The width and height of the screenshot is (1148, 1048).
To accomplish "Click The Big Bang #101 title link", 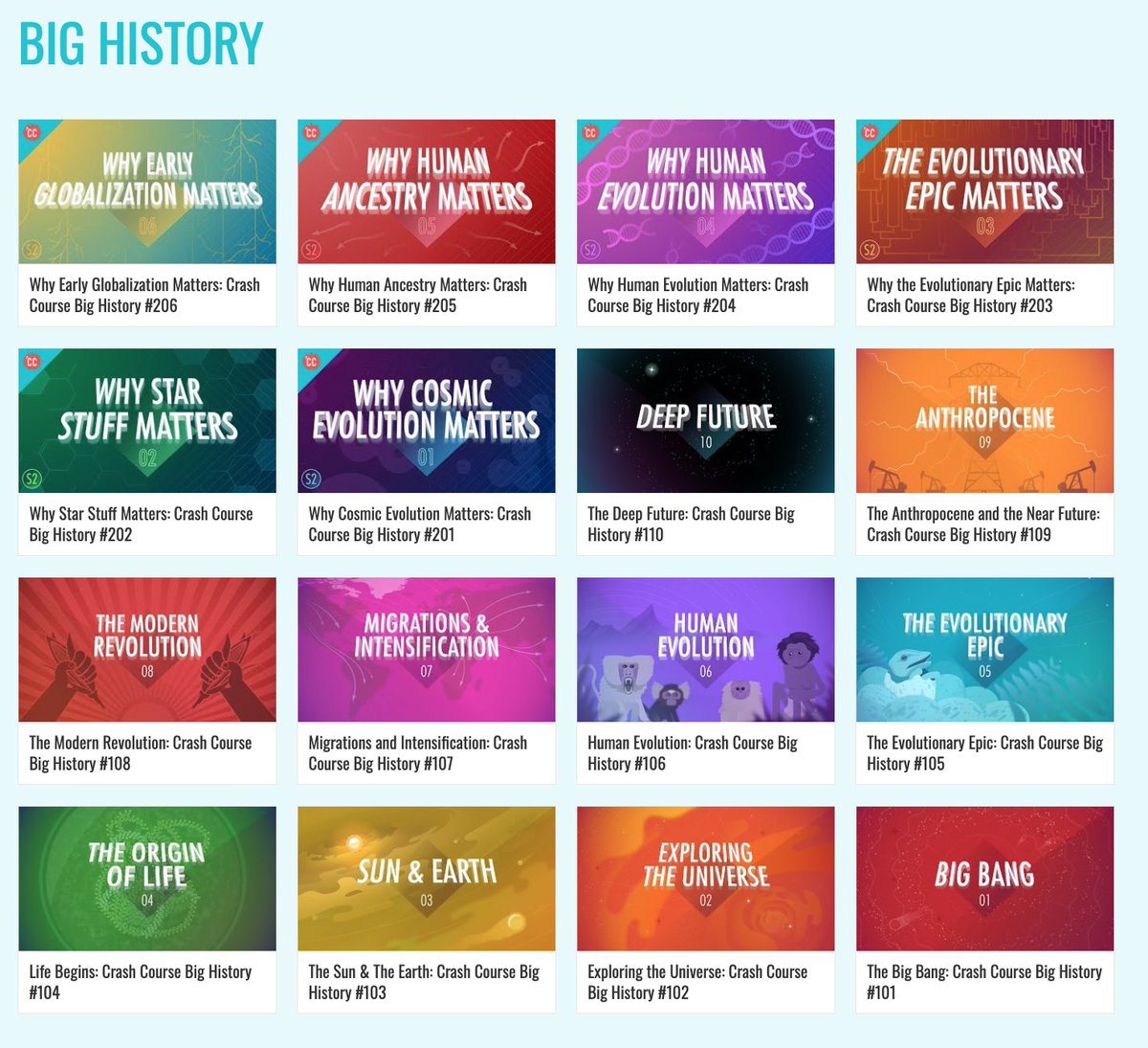I will coord(984,982).
